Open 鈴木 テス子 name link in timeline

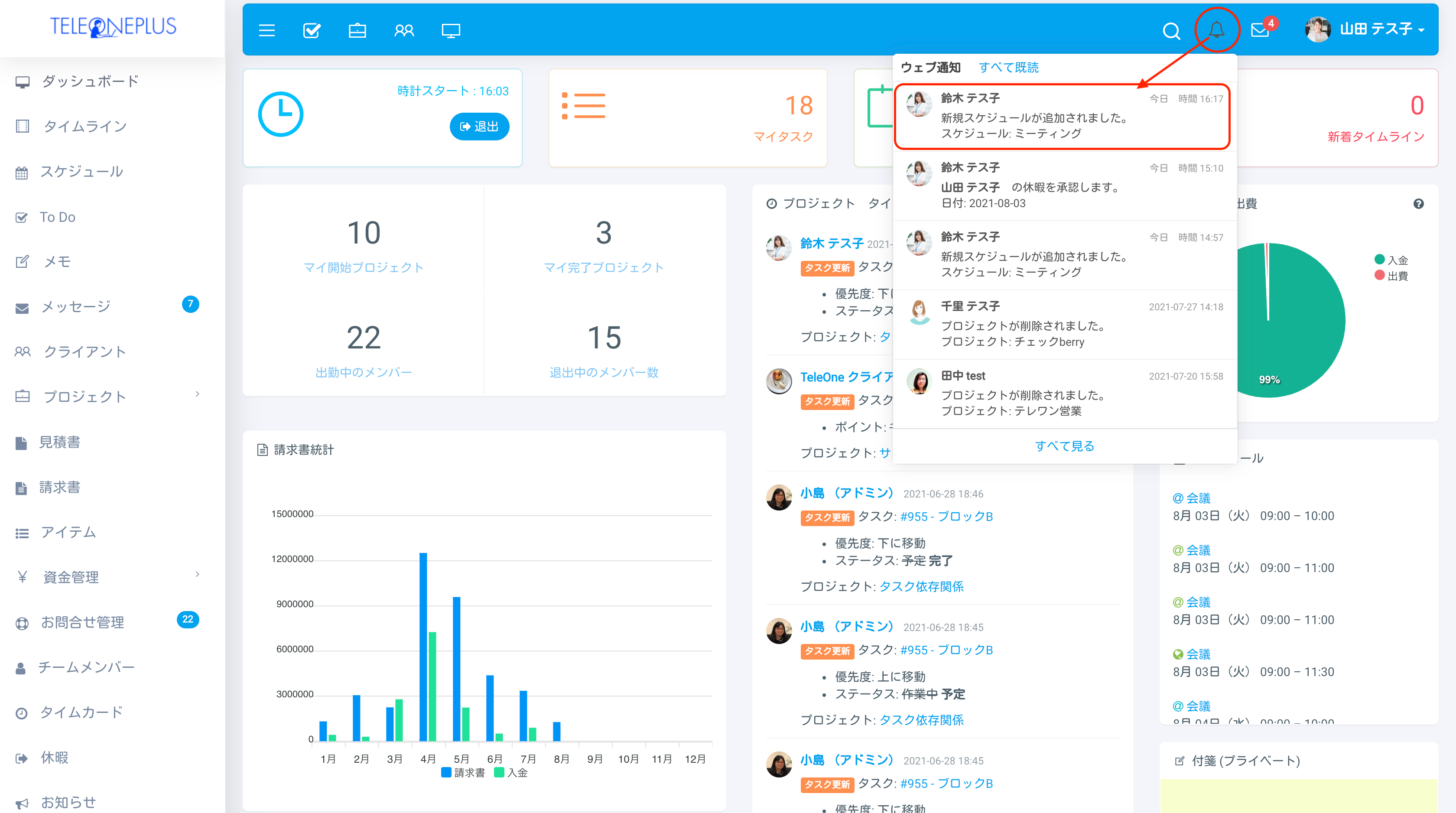point(832,244)
